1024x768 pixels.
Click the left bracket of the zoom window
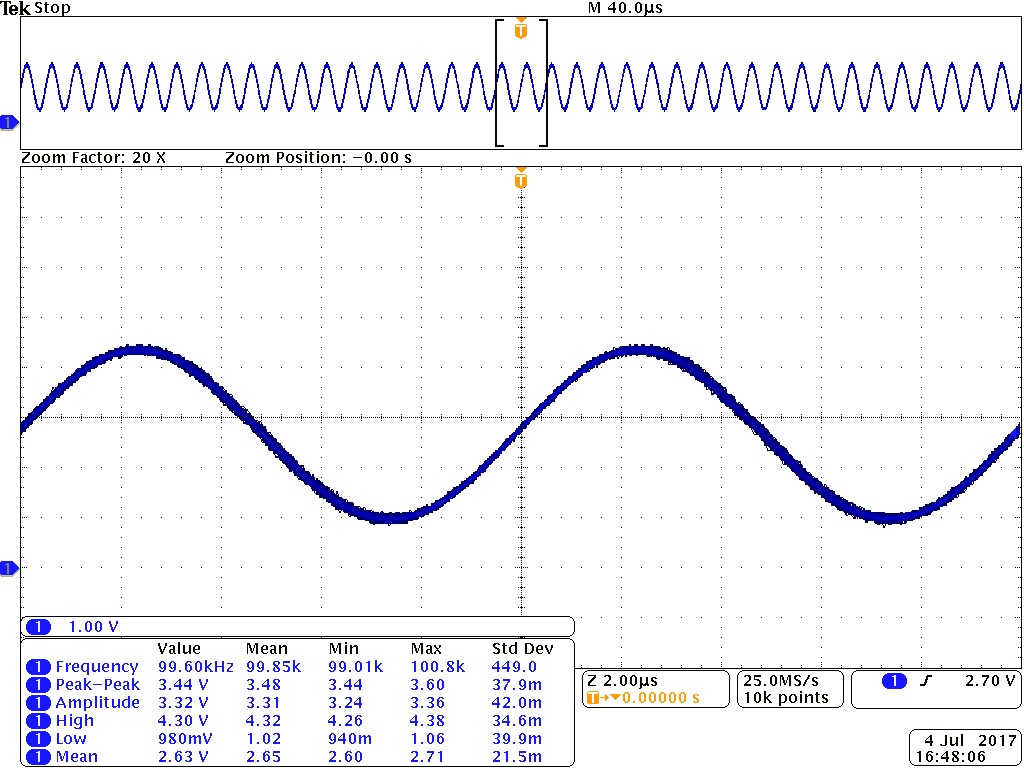(499, 82)
